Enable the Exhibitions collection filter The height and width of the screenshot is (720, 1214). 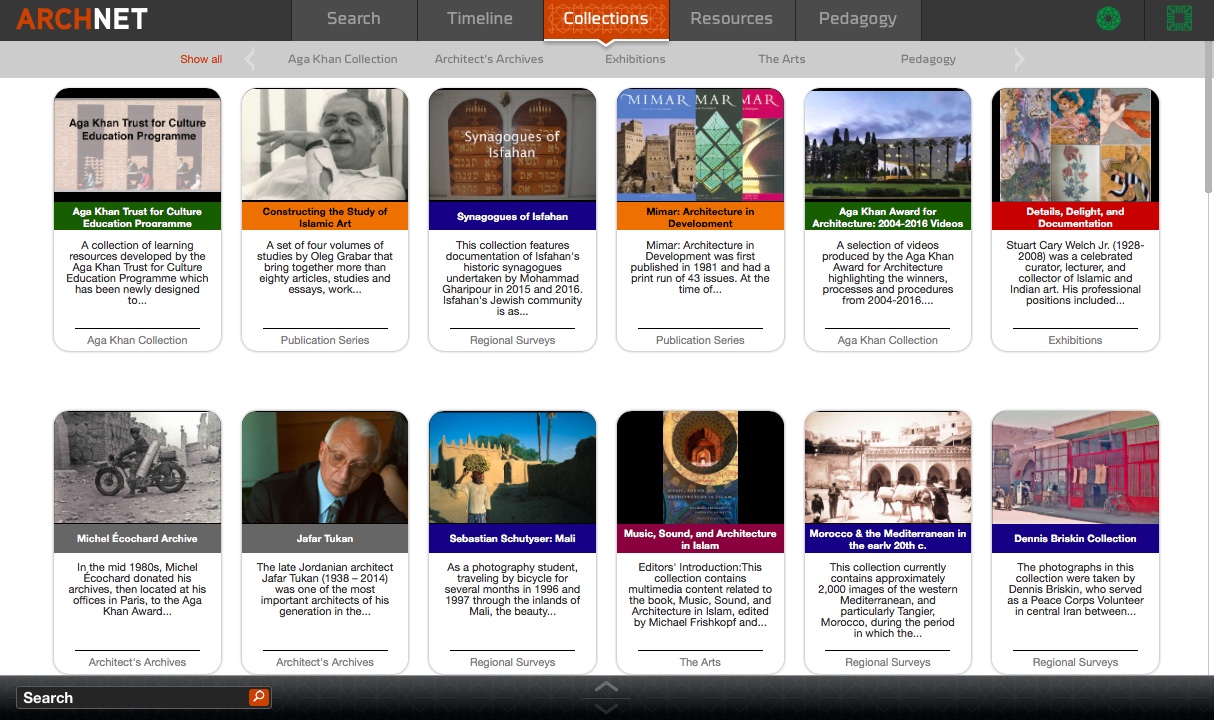tap(634, 59)
